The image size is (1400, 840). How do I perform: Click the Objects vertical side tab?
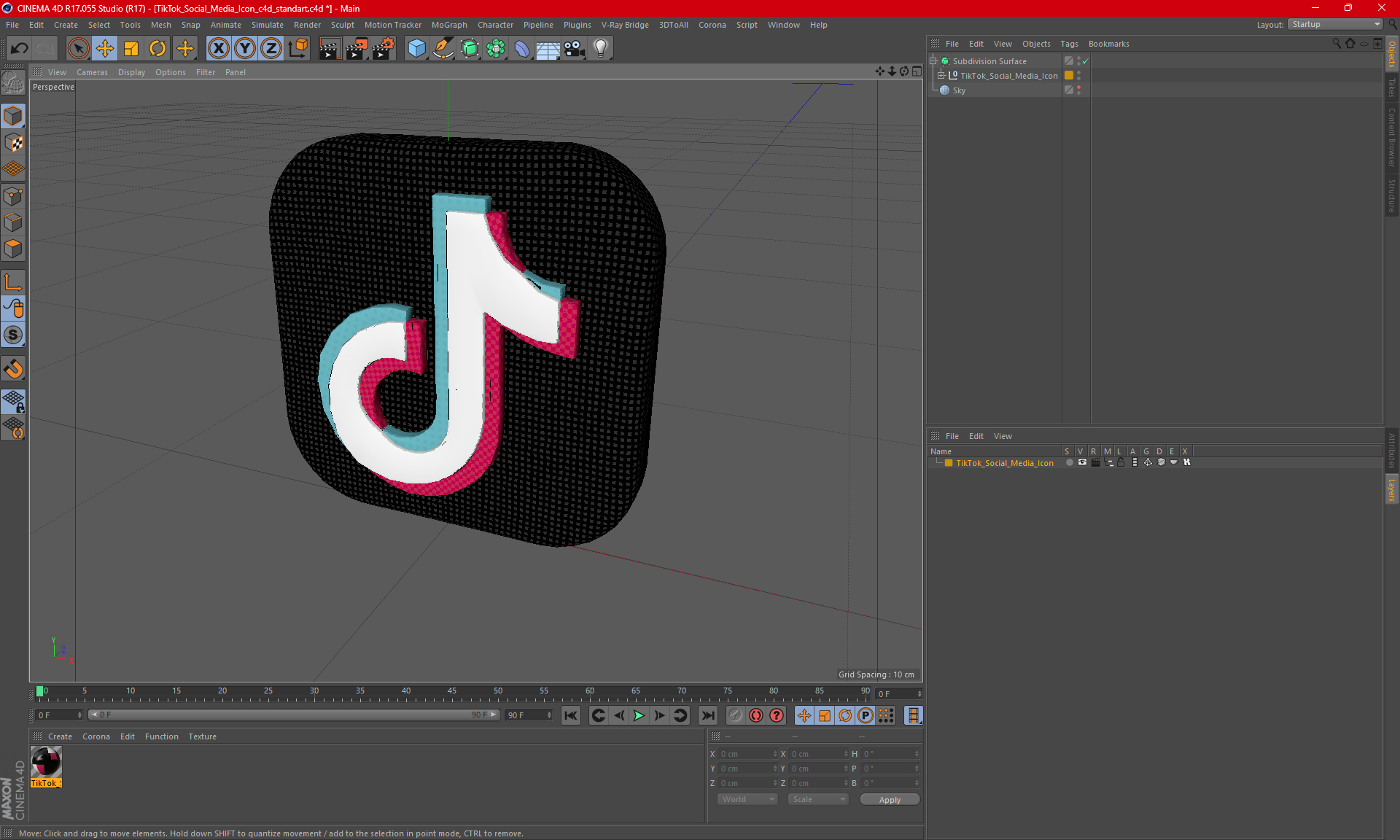coord(1392,54)
